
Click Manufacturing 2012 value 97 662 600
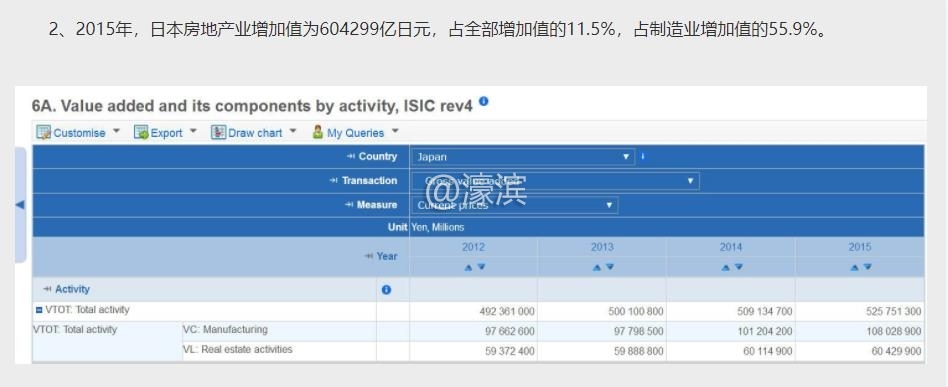(510, 331)
